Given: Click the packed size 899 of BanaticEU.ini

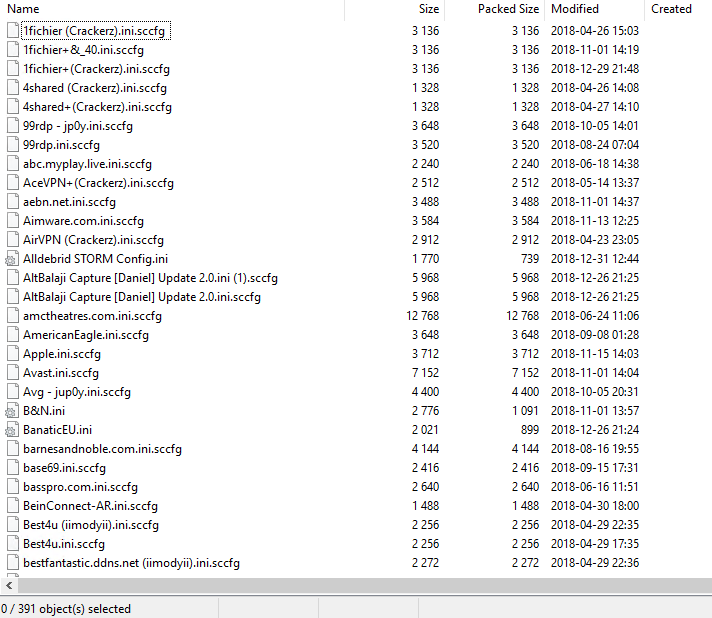Looking at the screenshot, I should coord(530,430).
